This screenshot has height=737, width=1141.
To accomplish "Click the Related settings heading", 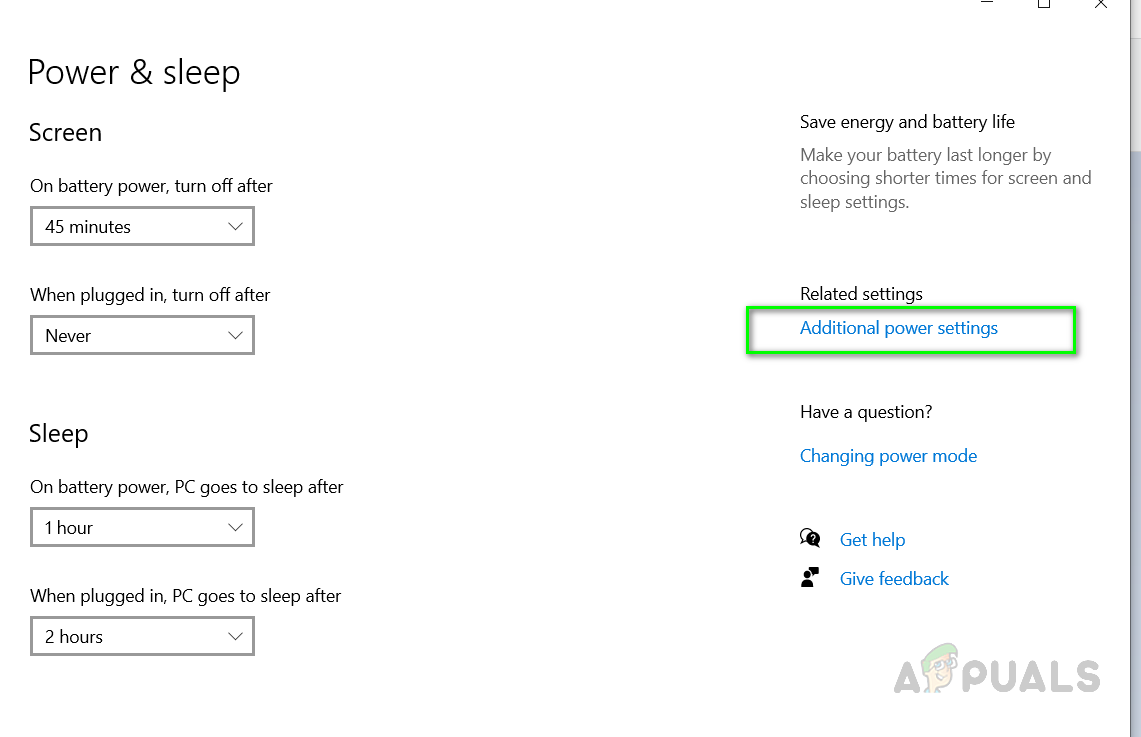I will [861, 294].
